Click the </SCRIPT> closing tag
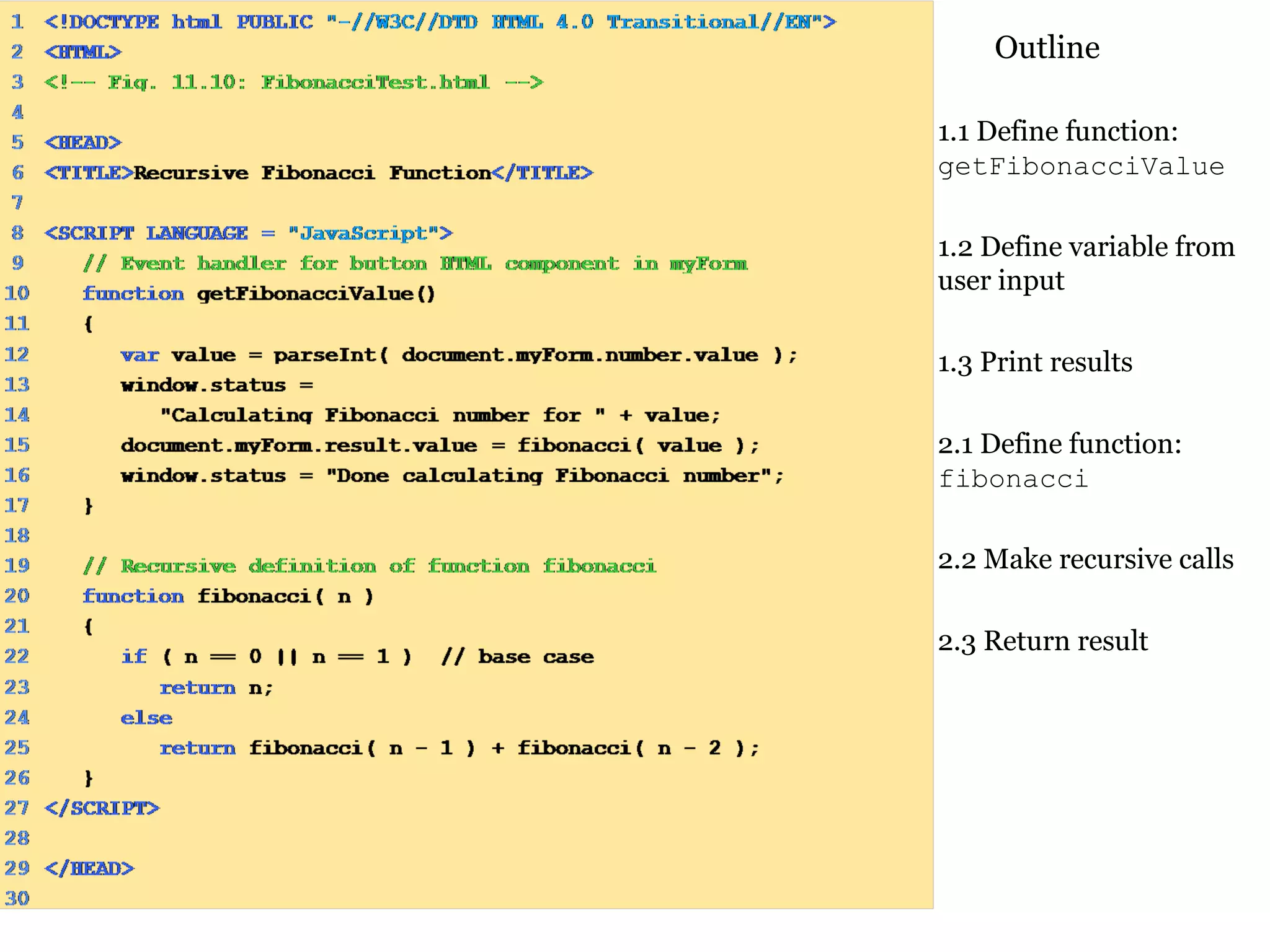Screen dimensions: 1270x952 click(x=102, y=808)
